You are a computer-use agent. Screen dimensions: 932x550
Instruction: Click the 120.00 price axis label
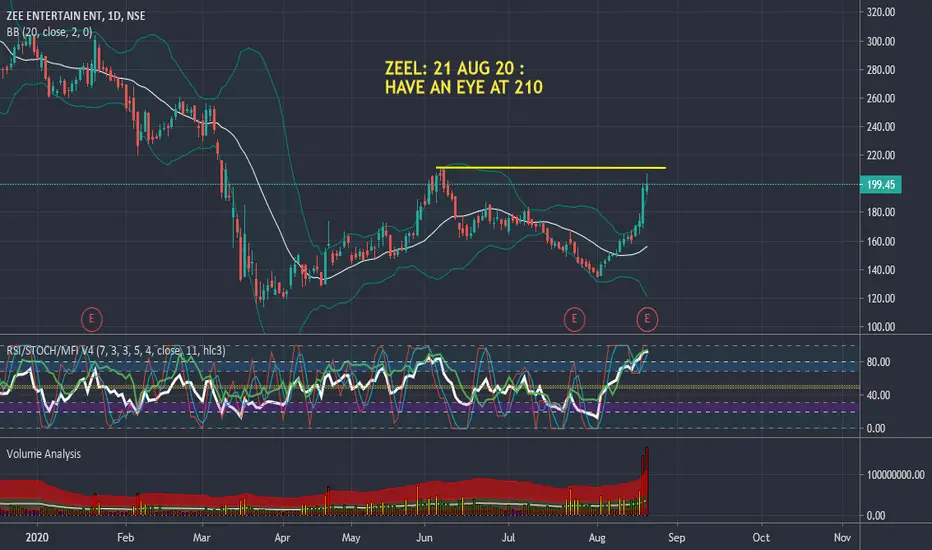tap(881, 298)
